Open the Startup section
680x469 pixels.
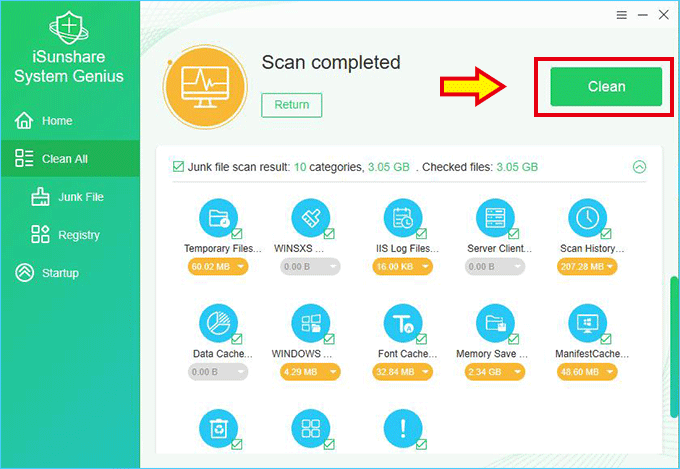70,272
